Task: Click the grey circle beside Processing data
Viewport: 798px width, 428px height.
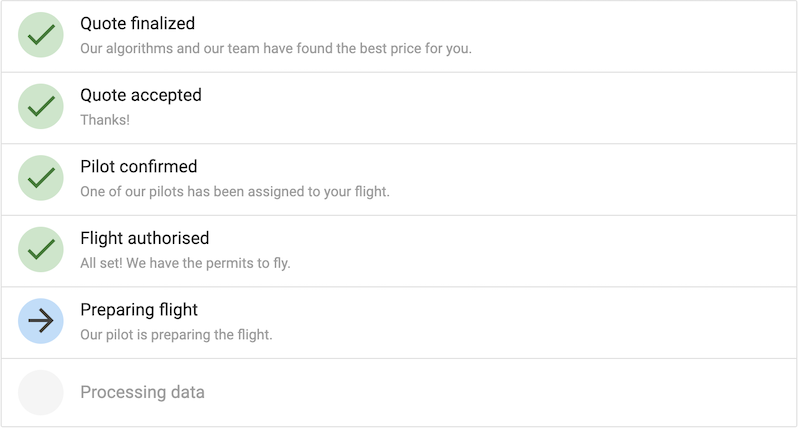Action: click(x=41, y=392)
